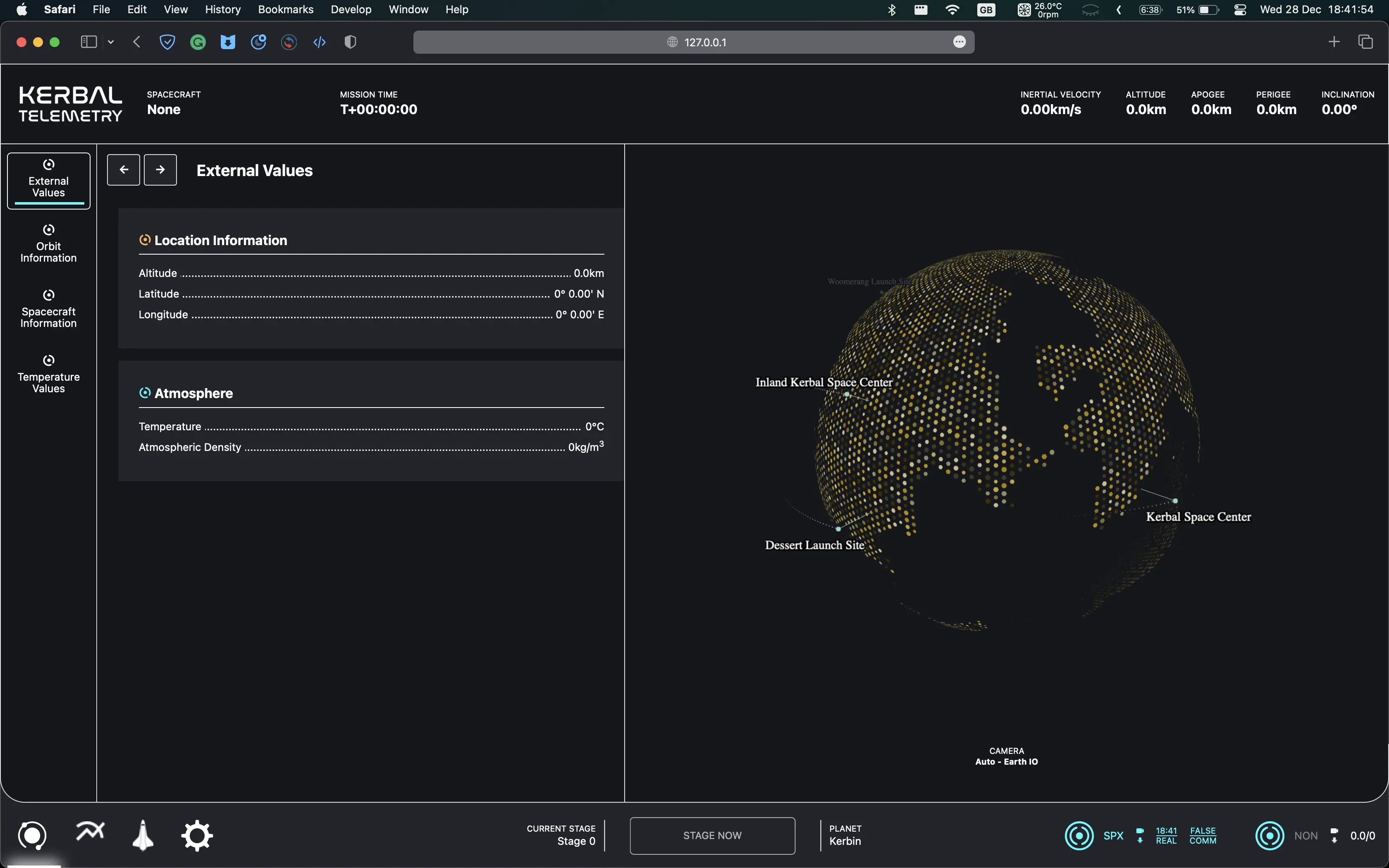
Task: Click the blue shield checkmark extension icon
Action: (167, 42)
